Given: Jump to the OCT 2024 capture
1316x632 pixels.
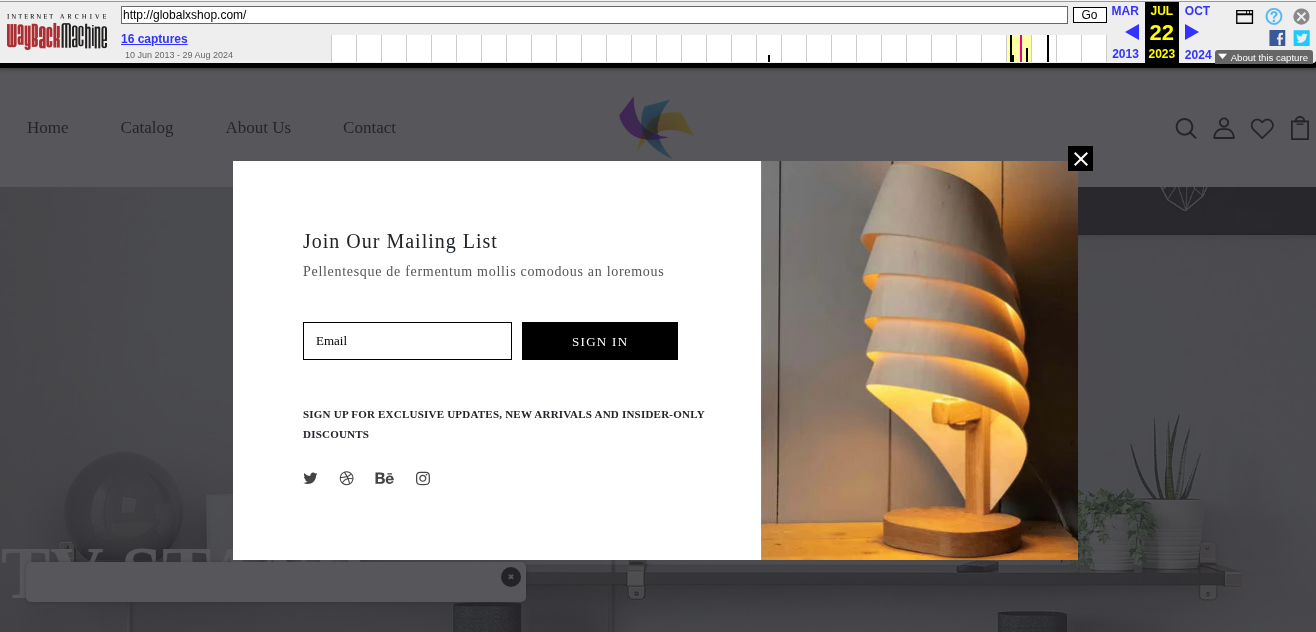Looking at the screenshot, I should [1198, 32].
